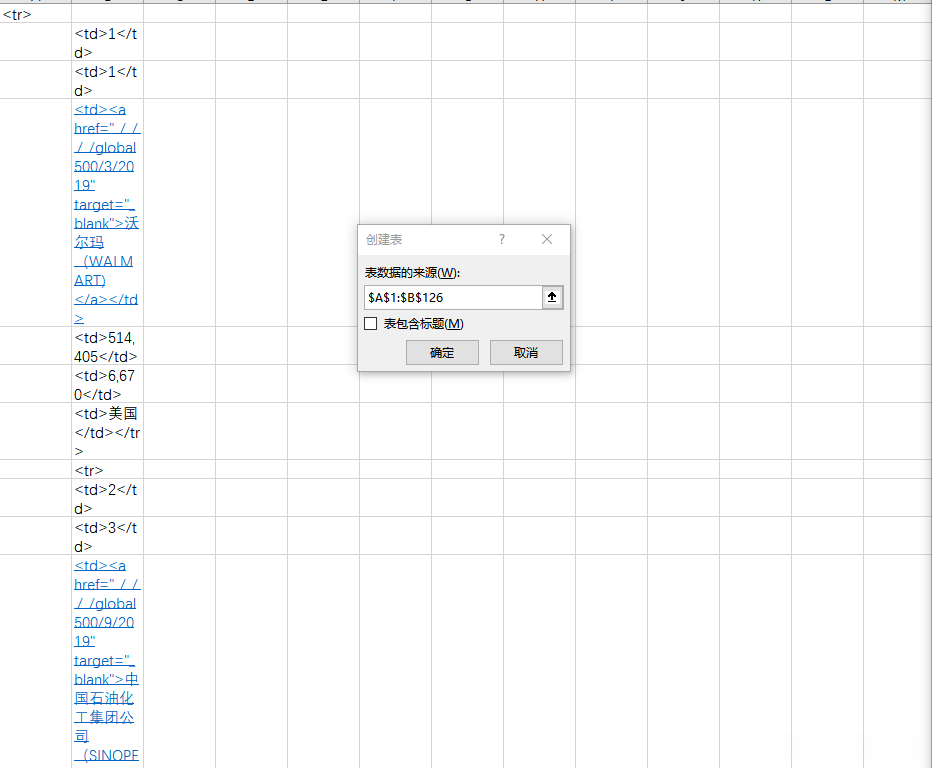Select the cell with <td>6,670</td>

pos(107,384)
